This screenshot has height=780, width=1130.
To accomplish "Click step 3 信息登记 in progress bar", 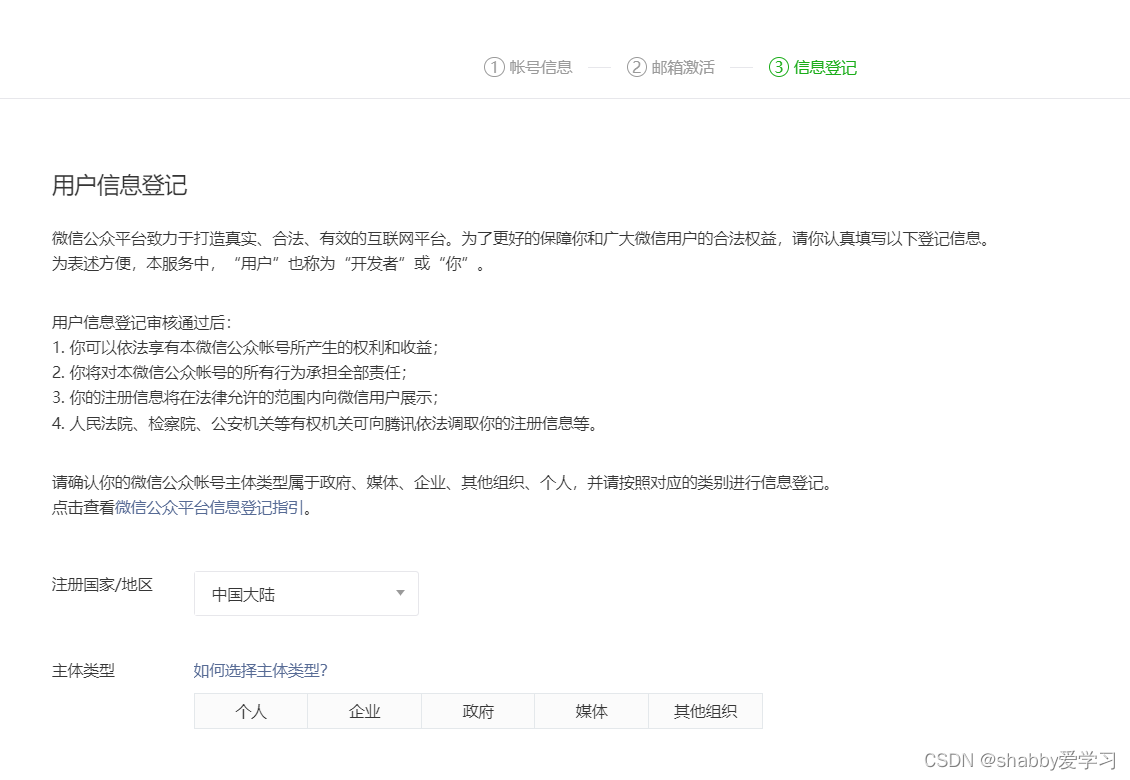I will 813,68.
